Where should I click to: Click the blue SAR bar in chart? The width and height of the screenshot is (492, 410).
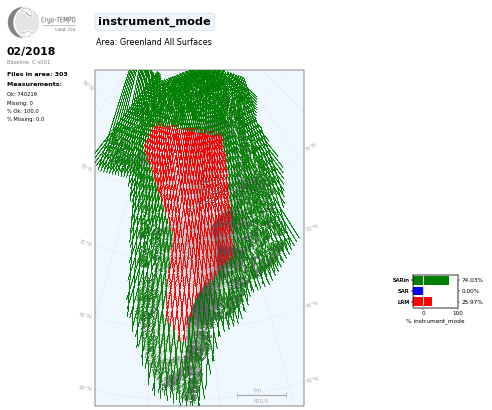tap(418, 291)
